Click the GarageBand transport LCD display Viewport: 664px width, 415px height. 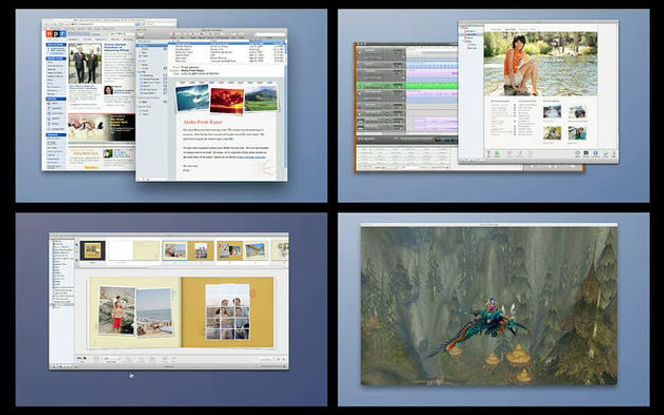[445, 139]
